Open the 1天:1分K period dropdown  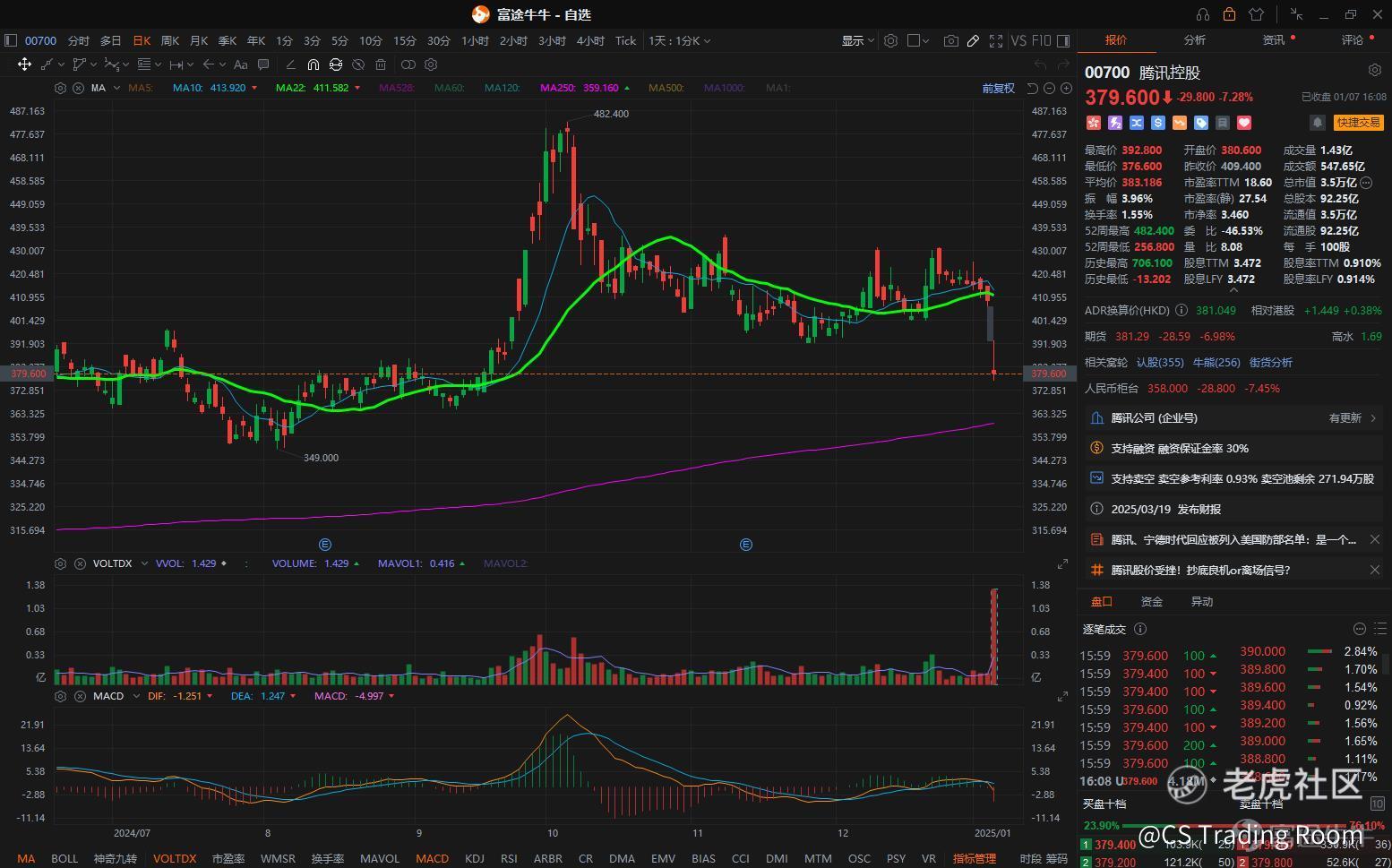click(679, 41)
